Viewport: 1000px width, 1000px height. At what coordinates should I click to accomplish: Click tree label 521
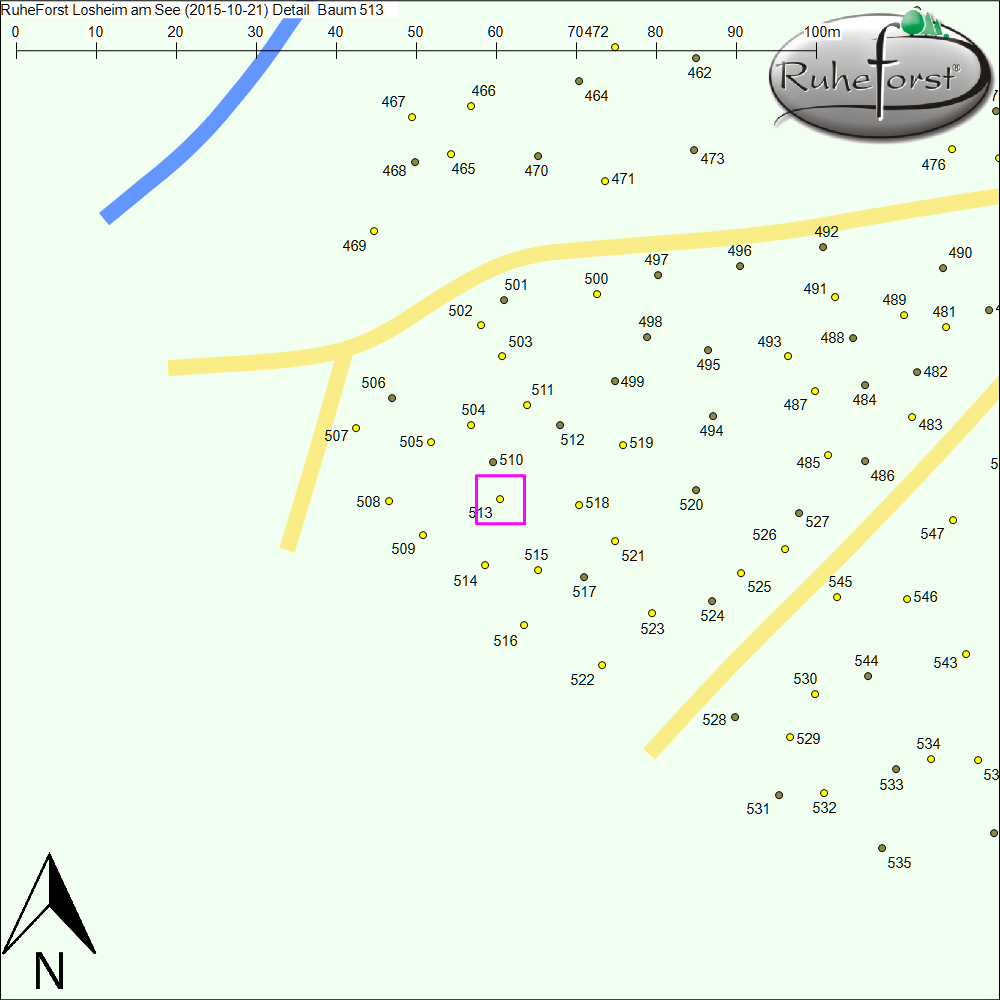633,556
